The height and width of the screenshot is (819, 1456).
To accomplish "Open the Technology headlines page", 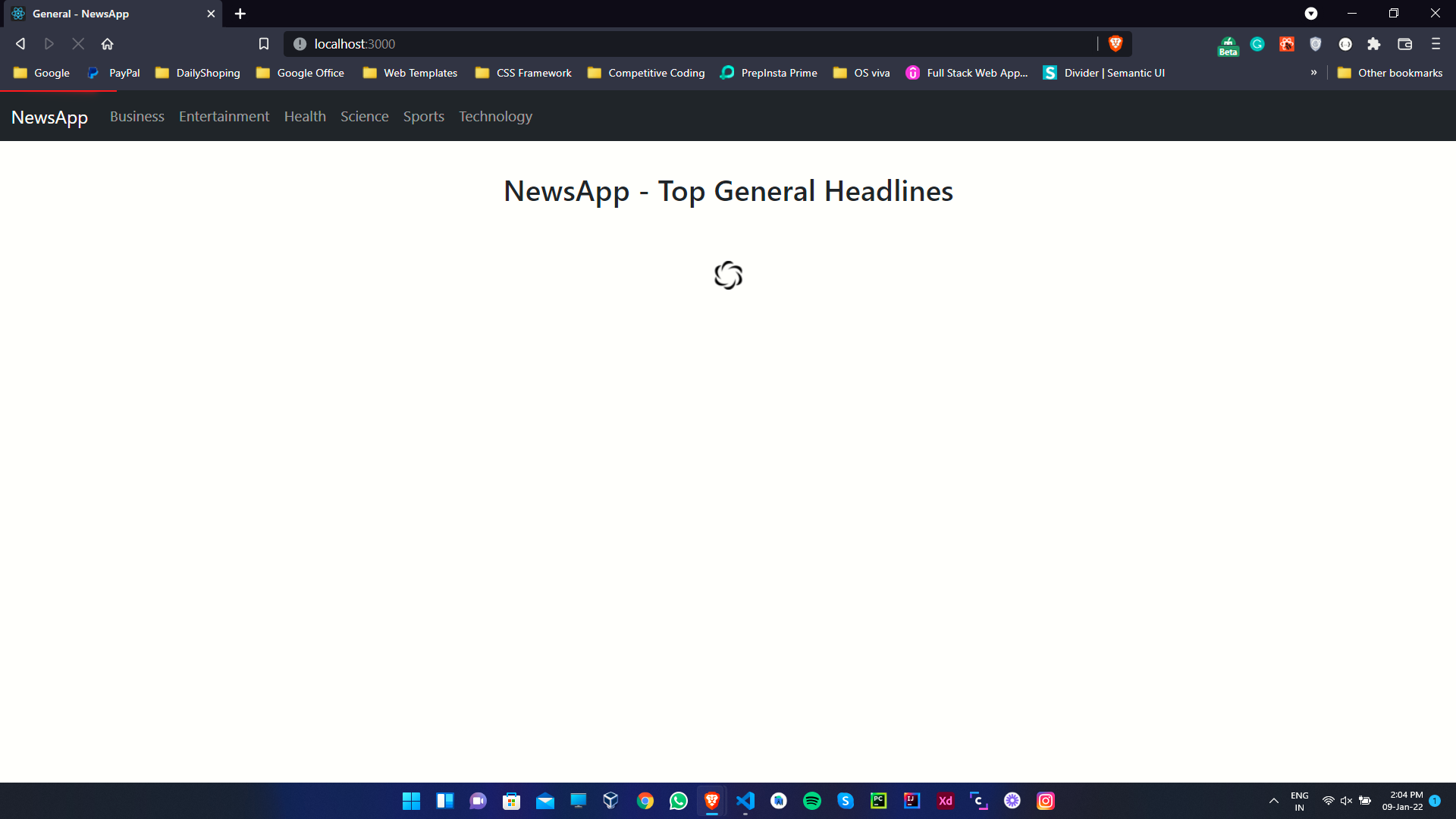I will pyautogui.click(x=495, y=116).
